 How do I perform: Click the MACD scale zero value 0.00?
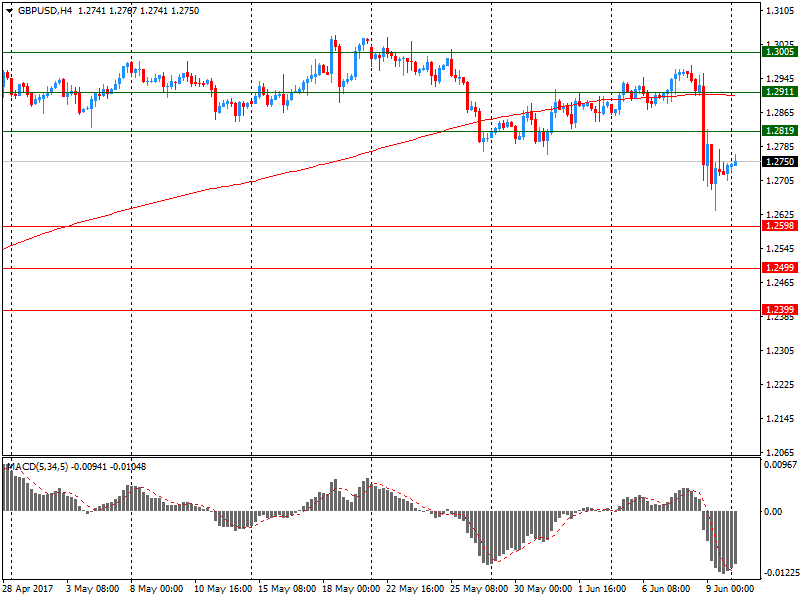click(774, 511)
